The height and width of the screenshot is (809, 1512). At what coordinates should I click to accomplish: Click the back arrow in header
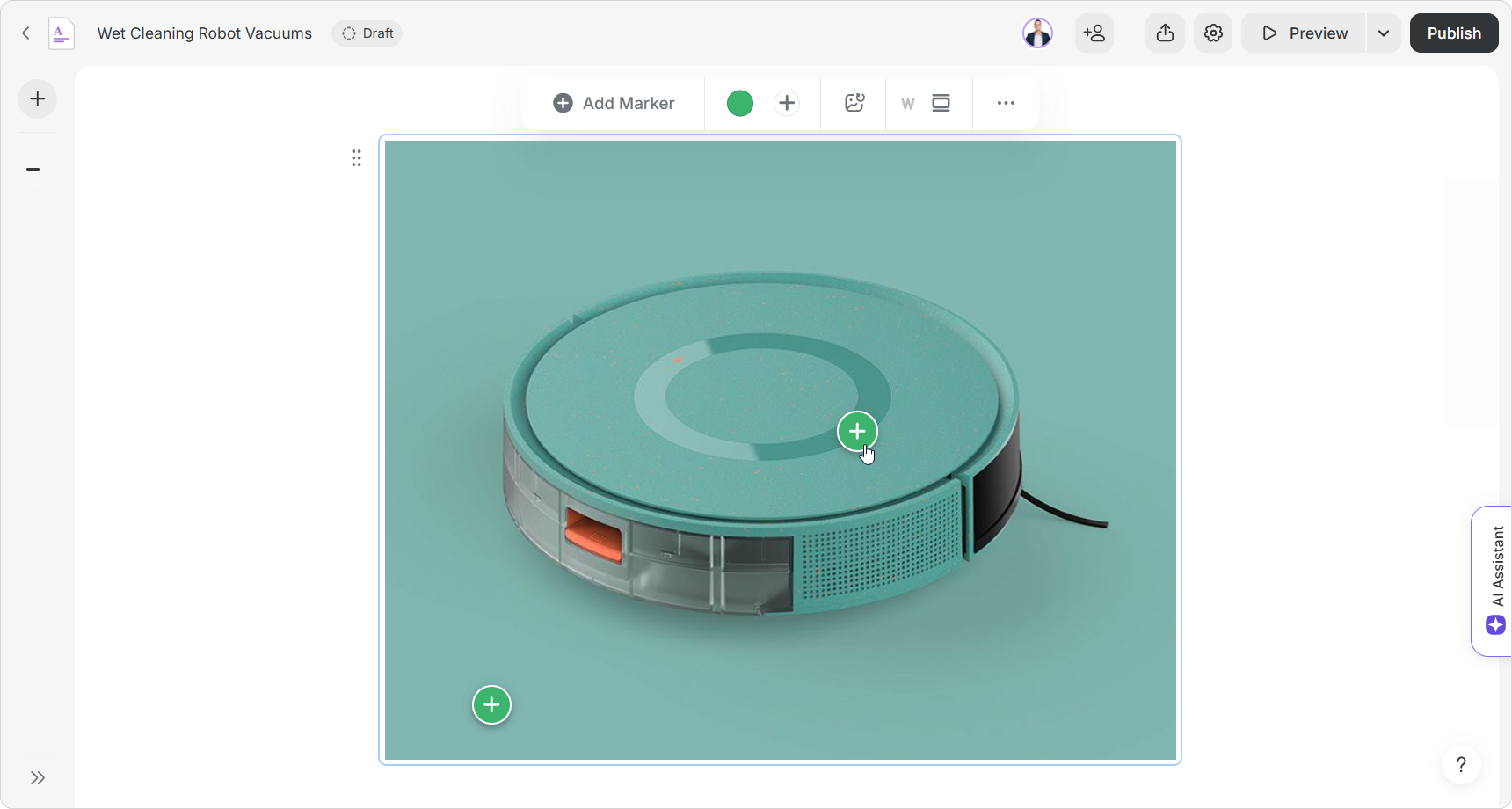pos(26,33)
